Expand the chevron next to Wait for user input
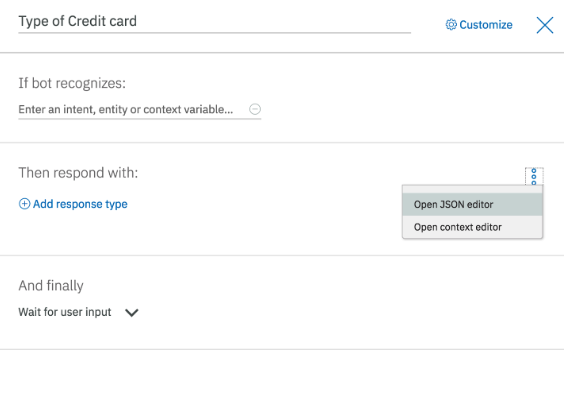The width and height of the screenshot is (570, 394). tap(132, 313)
